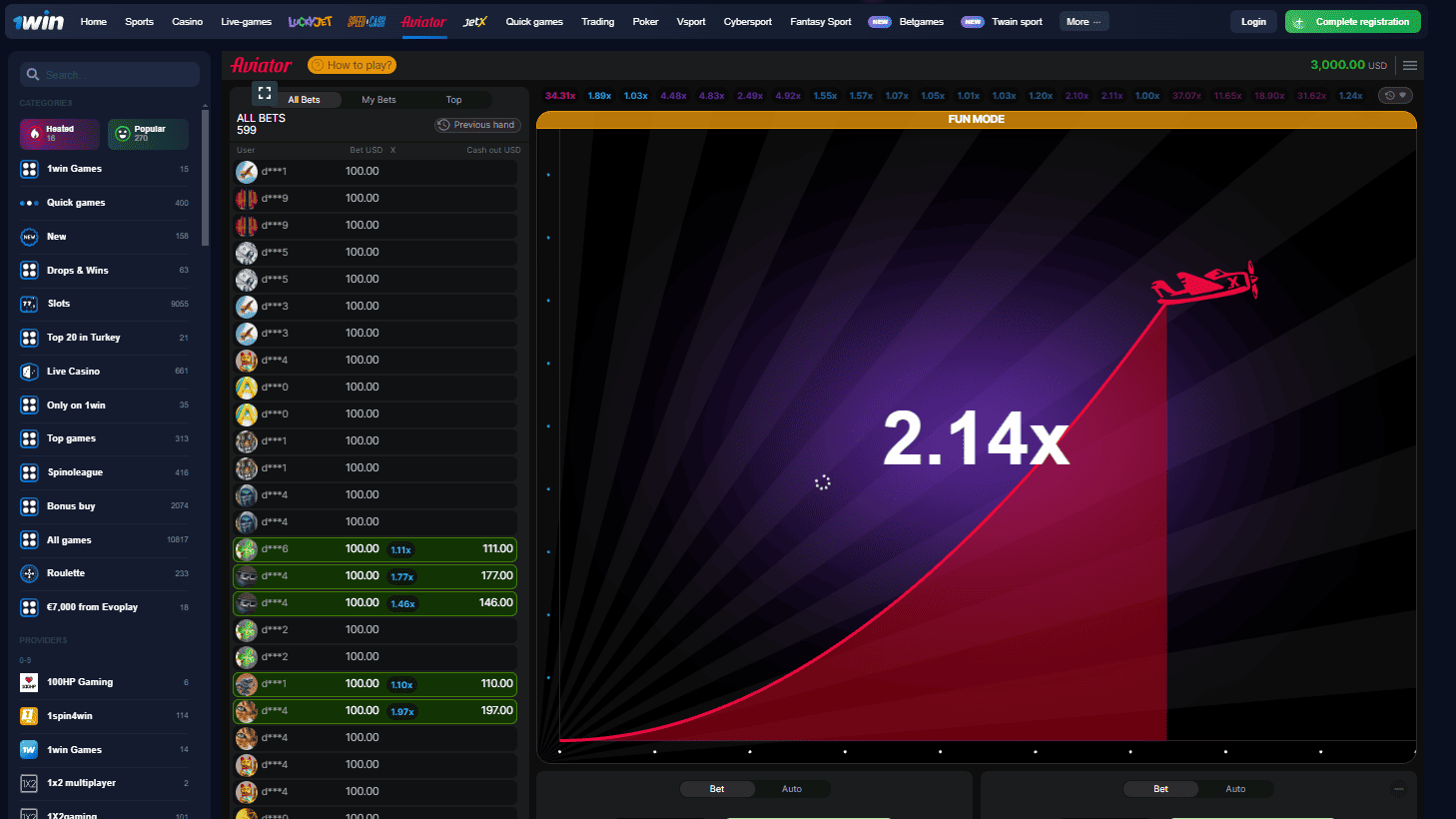Click the game search input field

(x=110, y=75)
